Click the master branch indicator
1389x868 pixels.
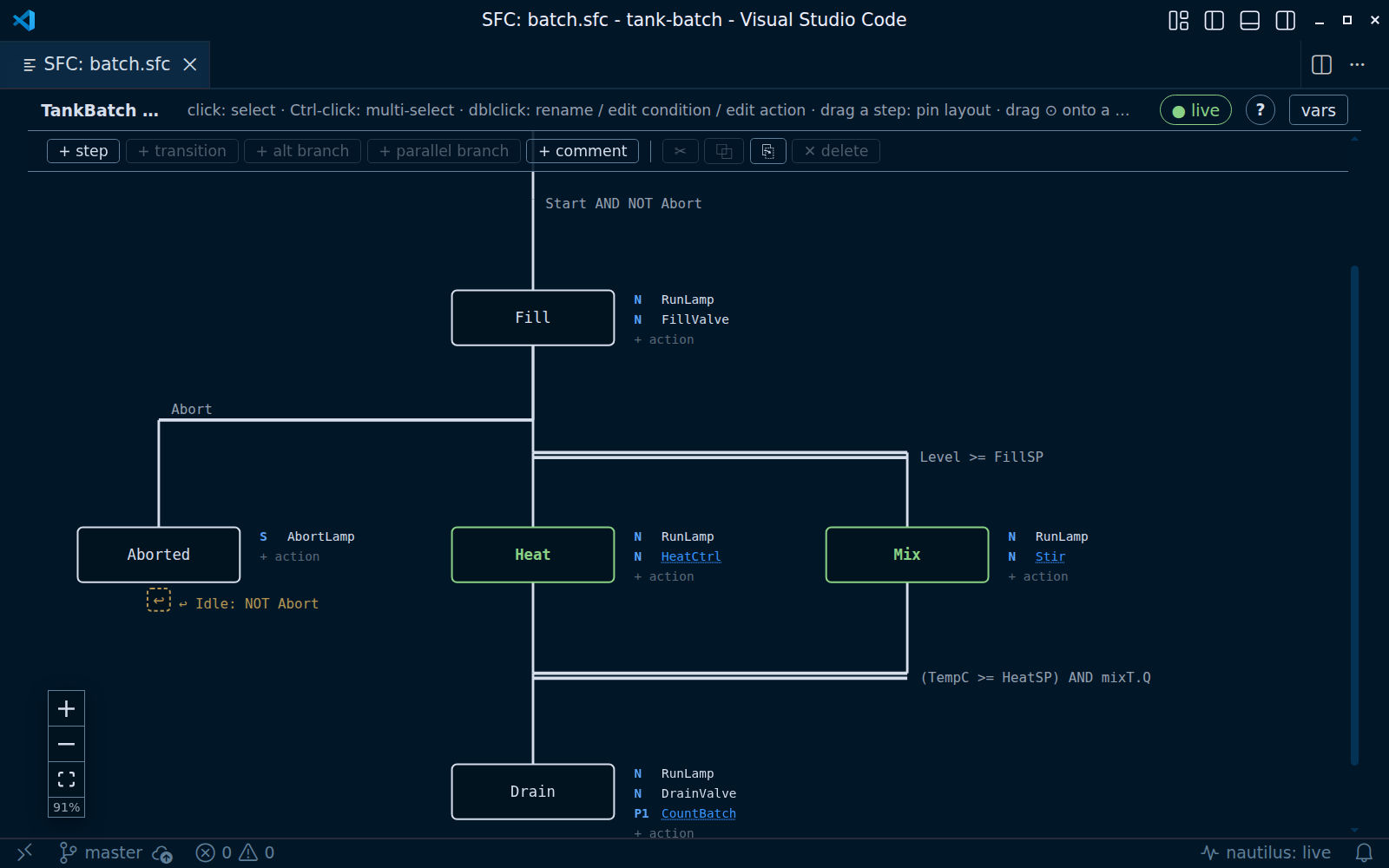pos(101,852)
